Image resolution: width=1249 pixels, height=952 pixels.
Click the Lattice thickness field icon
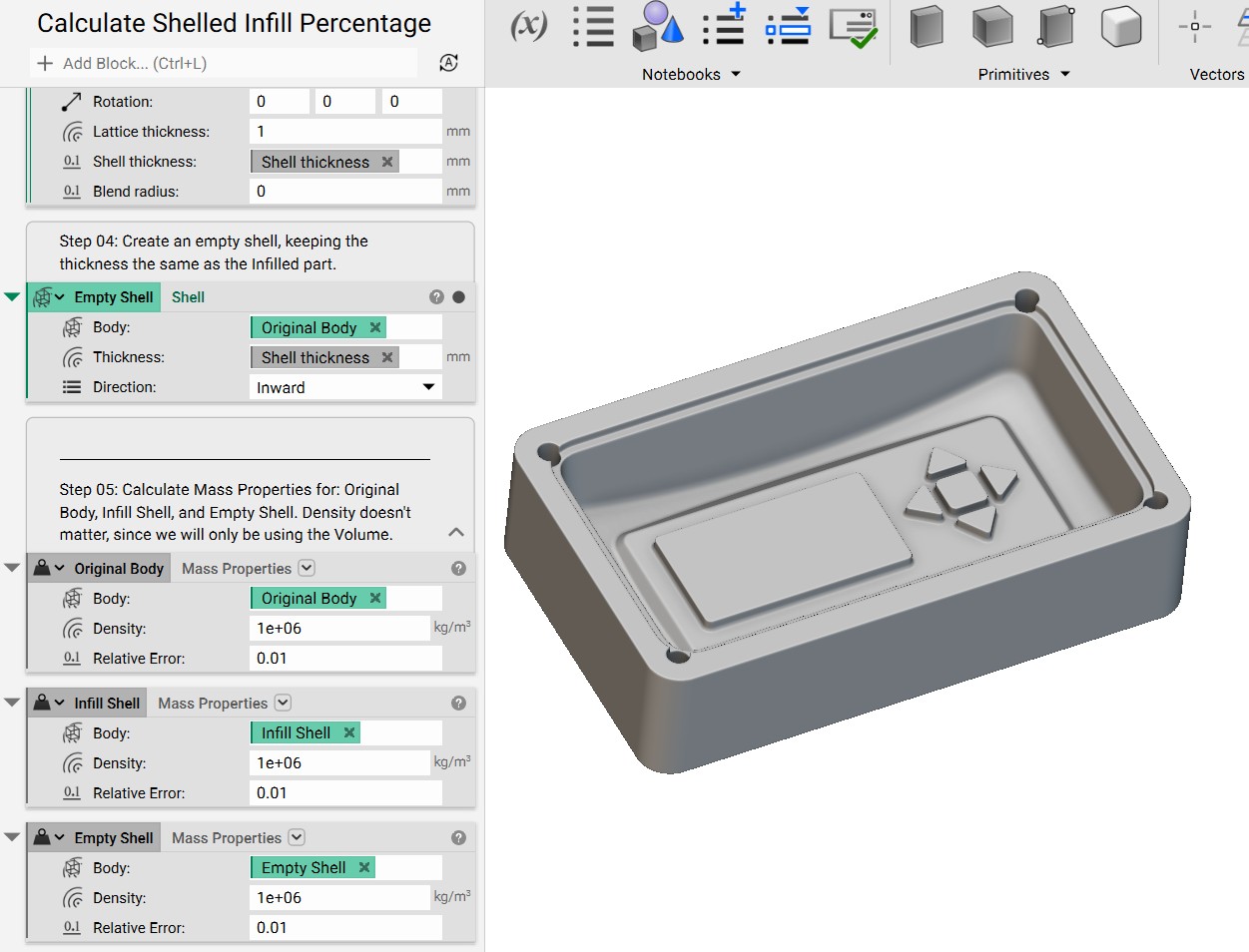point(73,132)
